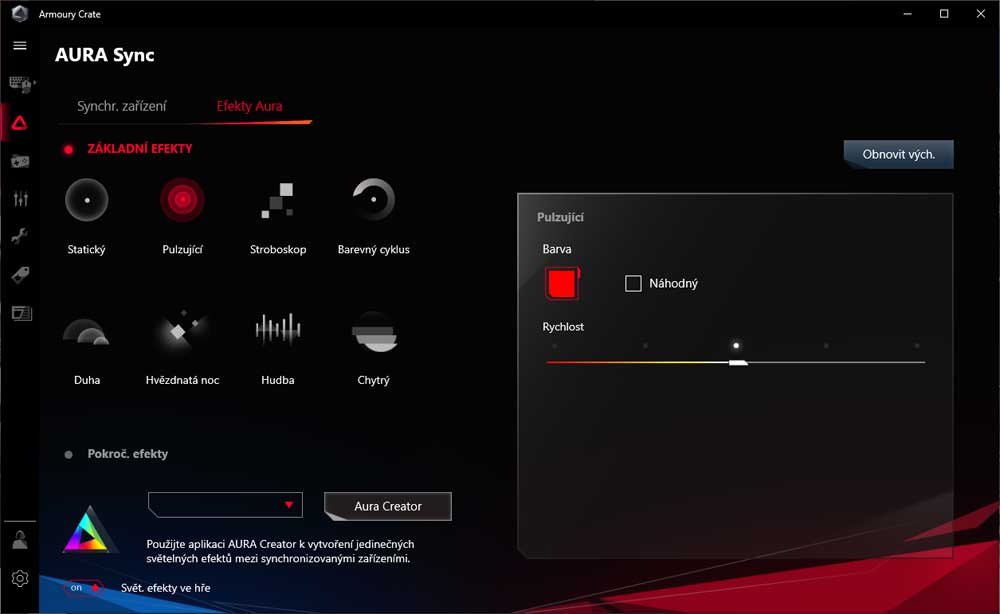The height and width of the screenshot is (614, 1000).
Task: Click the Obnovit vých. reset button
Action: pos(899,154)
